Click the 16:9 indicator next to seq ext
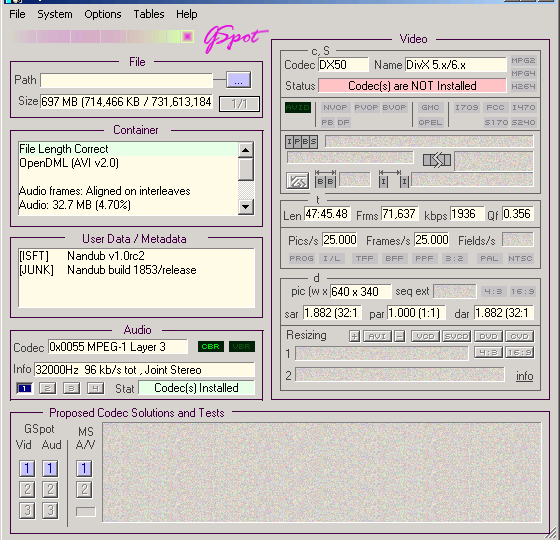This screenshot has height=540, width=560. [x=522, y=291]
